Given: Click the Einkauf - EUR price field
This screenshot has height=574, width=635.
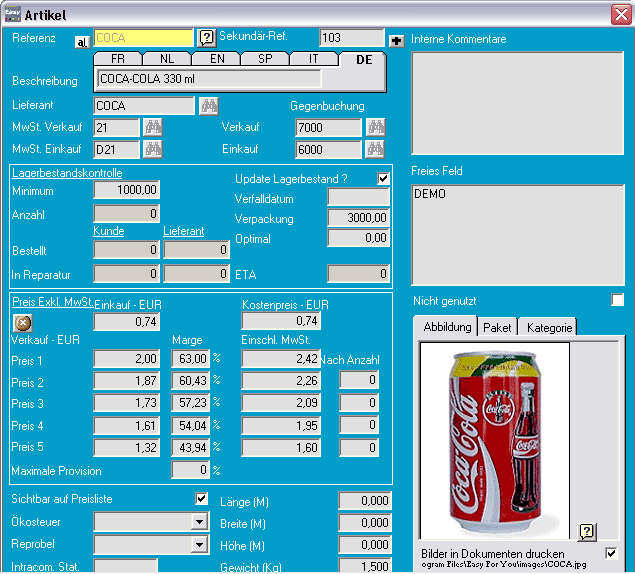Looking at the screenshot, I should 127,322.
